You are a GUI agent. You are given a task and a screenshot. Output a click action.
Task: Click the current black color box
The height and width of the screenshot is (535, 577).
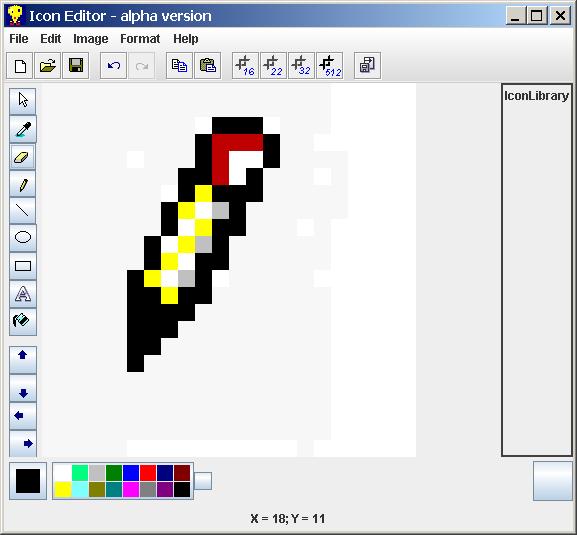point(28,481)
